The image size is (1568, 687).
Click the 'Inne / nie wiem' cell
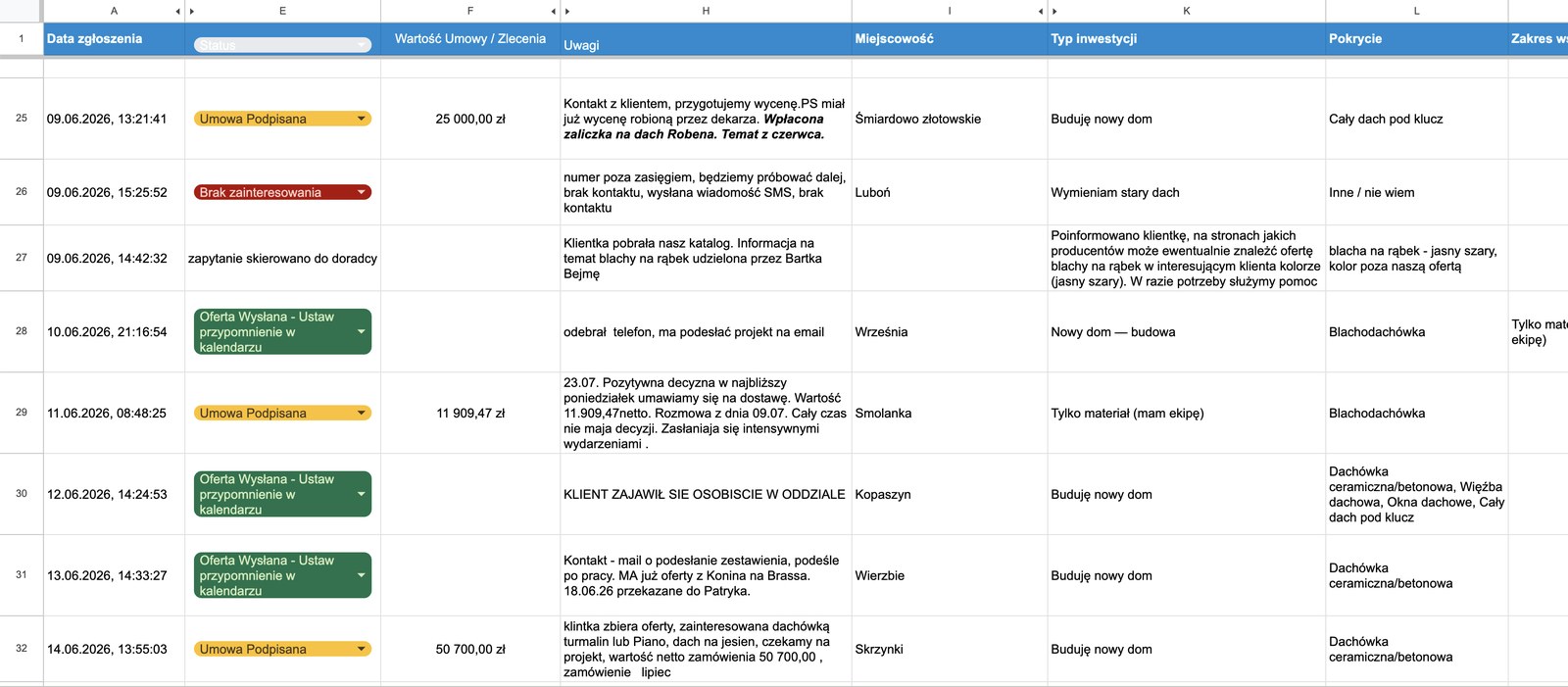point(1416,192)
